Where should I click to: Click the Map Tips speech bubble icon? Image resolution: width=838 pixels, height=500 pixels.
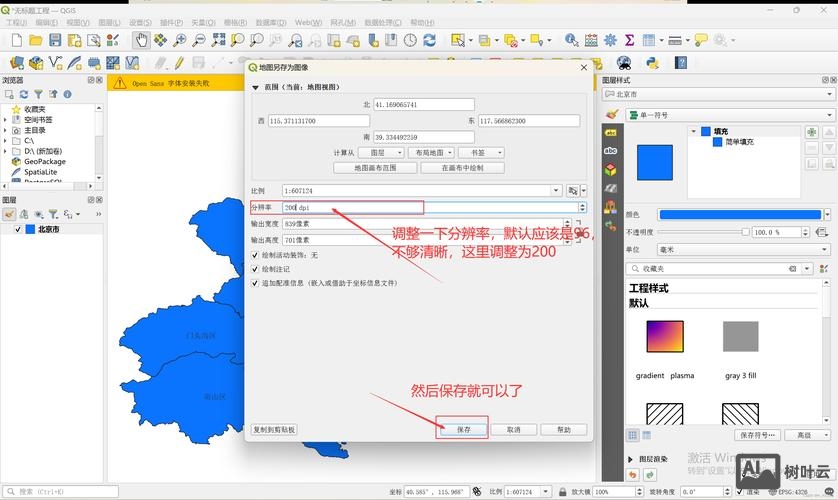[701, 40]
